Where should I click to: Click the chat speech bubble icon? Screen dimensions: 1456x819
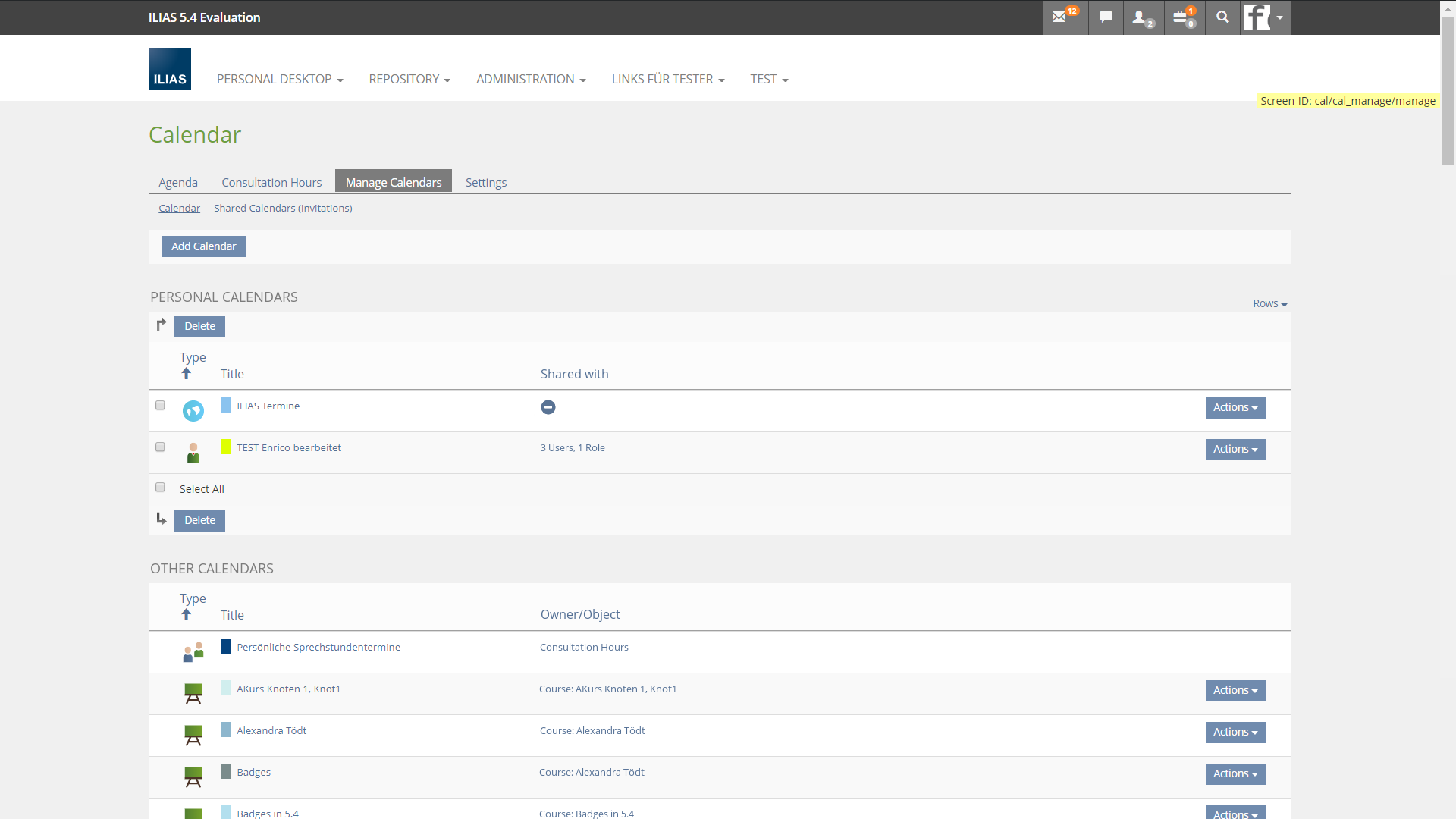pos(1106,17)
